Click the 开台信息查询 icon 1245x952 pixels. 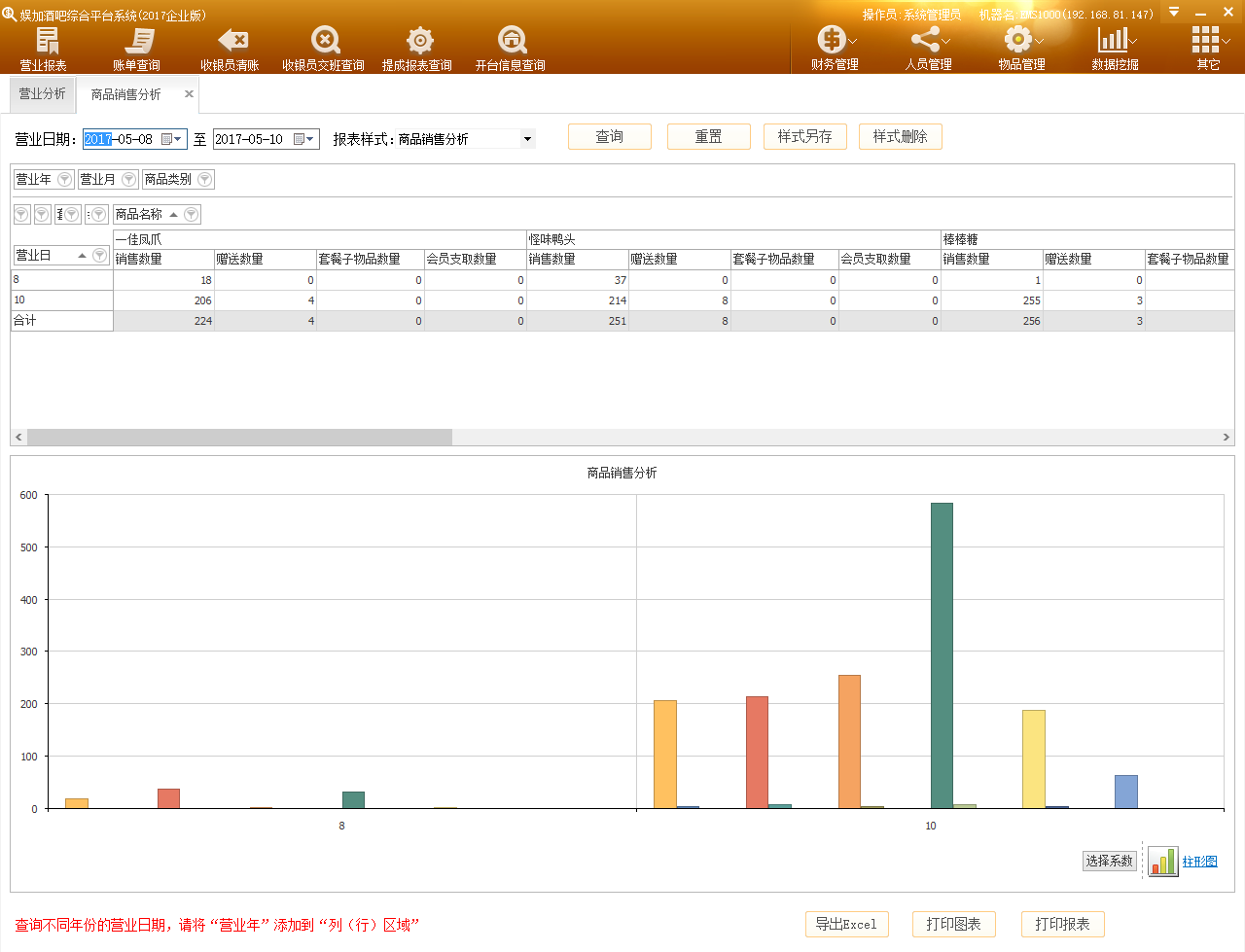coord(511,43)
